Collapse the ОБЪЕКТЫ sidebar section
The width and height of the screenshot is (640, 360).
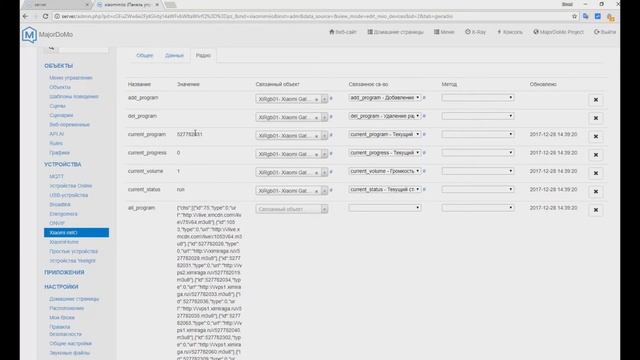(58, 66)
